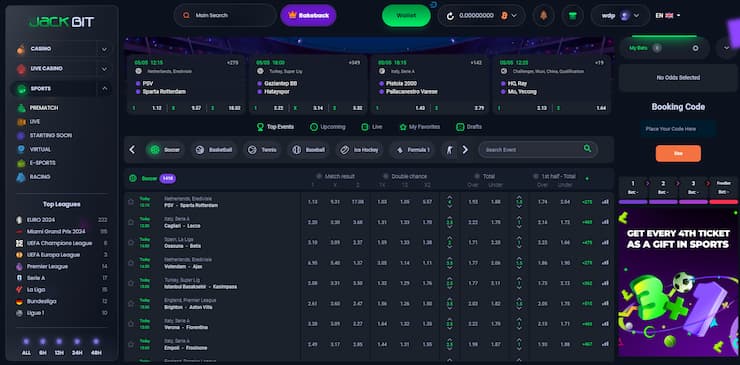
Task: Open statistics icon for PSV - Sparta Rotterdam row
Action: pos(605,202)
